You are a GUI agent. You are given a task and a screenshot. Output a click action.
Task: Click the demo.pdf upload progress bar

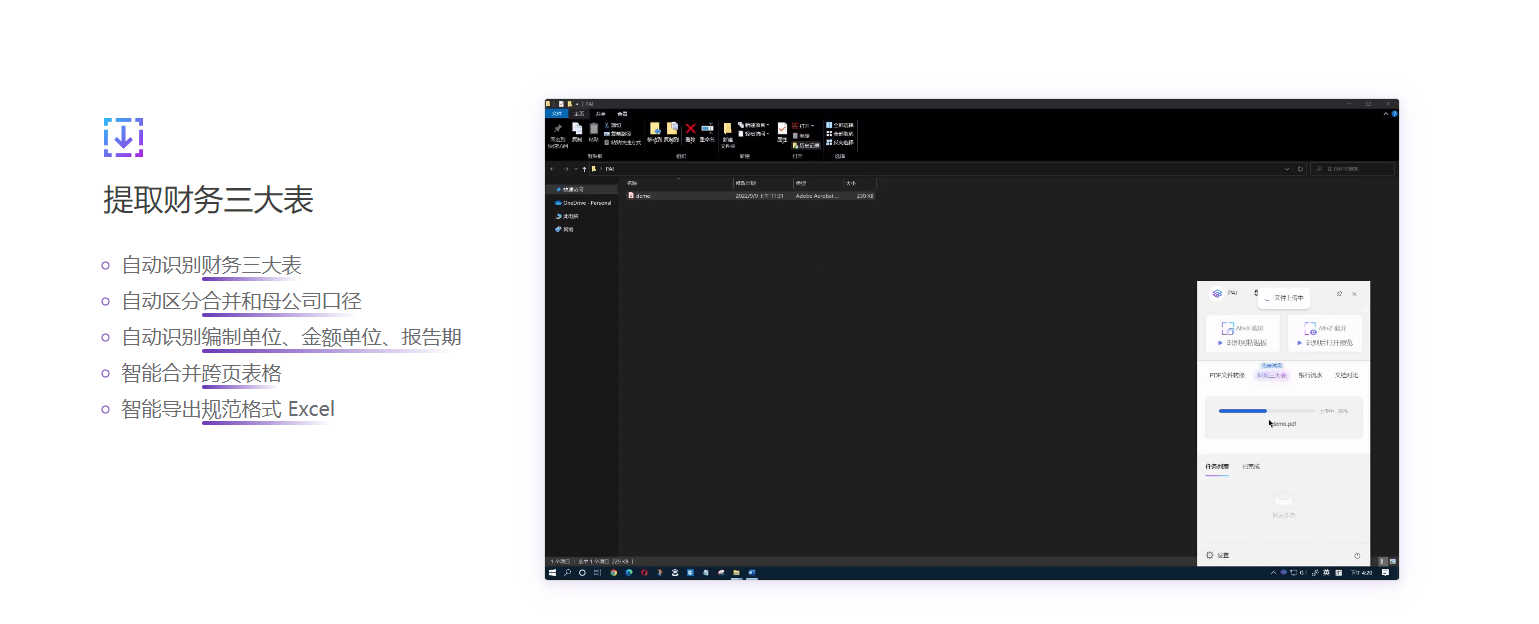point(1267,410)
